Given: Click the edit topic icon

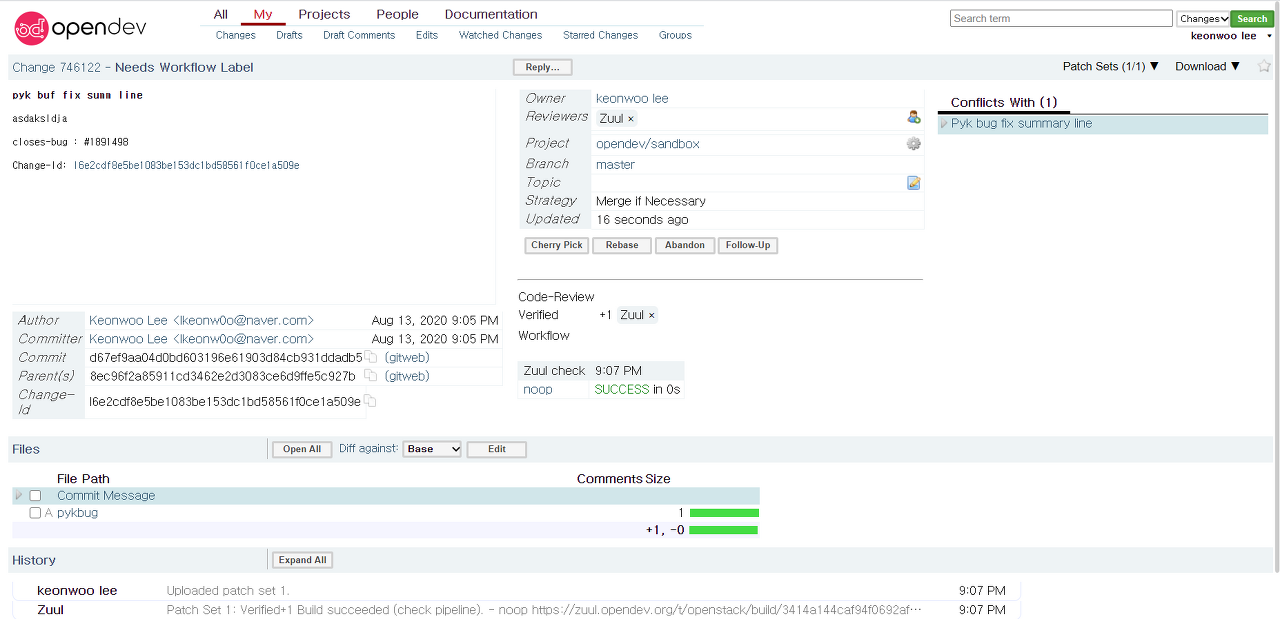Looking at the screenshot, I should (x=913, y=183).
